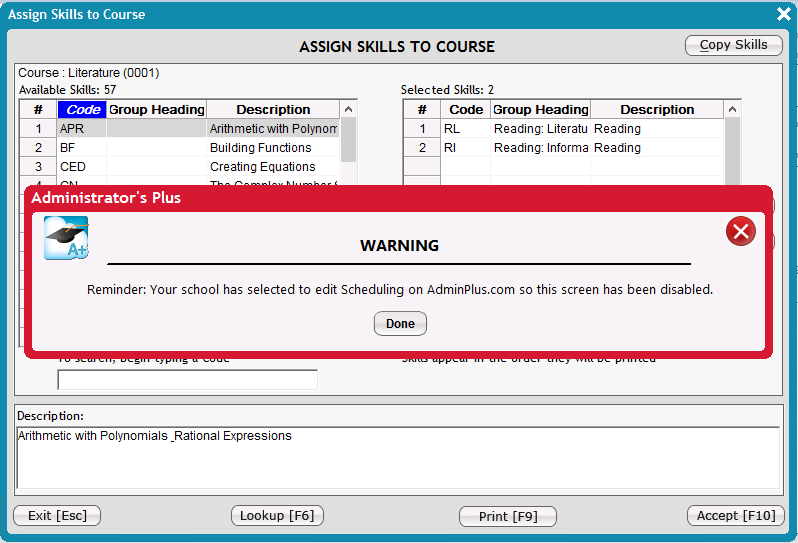Click Print [F9] button
This screenshot has height=543, width=798.
click(507, 517)
